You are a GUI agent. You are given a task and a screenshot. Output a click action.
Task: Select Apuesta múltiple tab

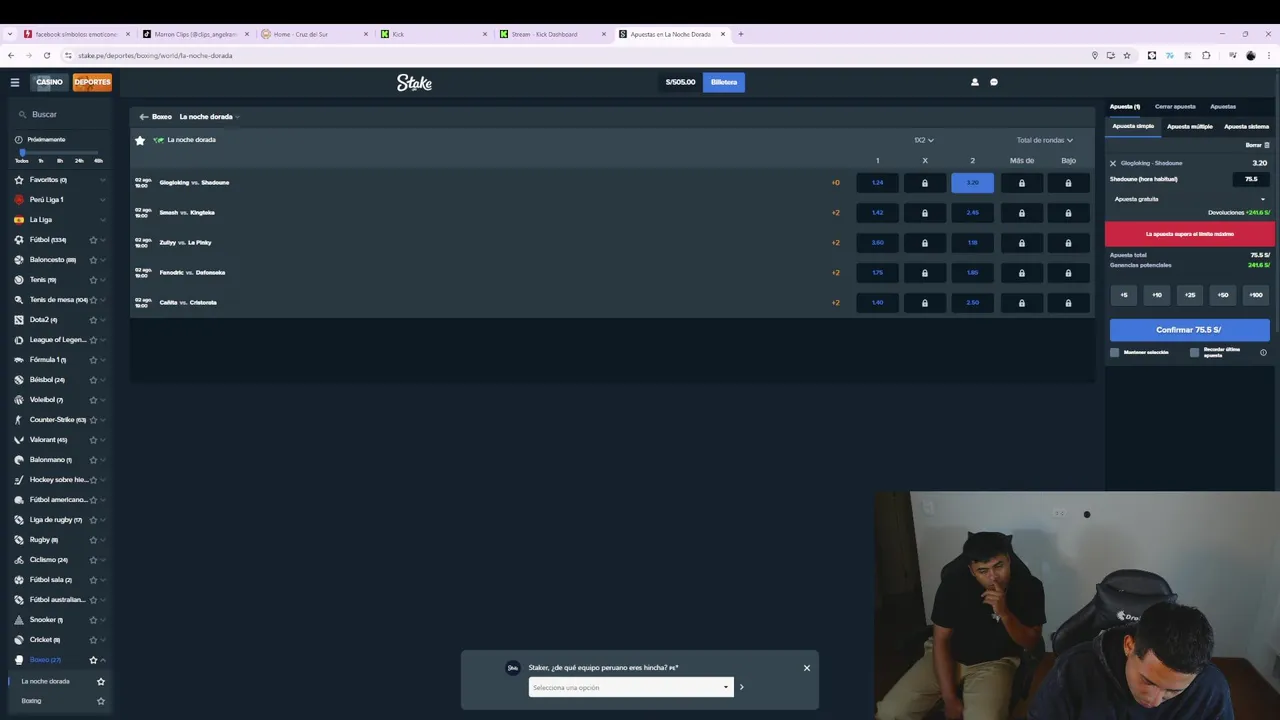[x=1190, y=127]
